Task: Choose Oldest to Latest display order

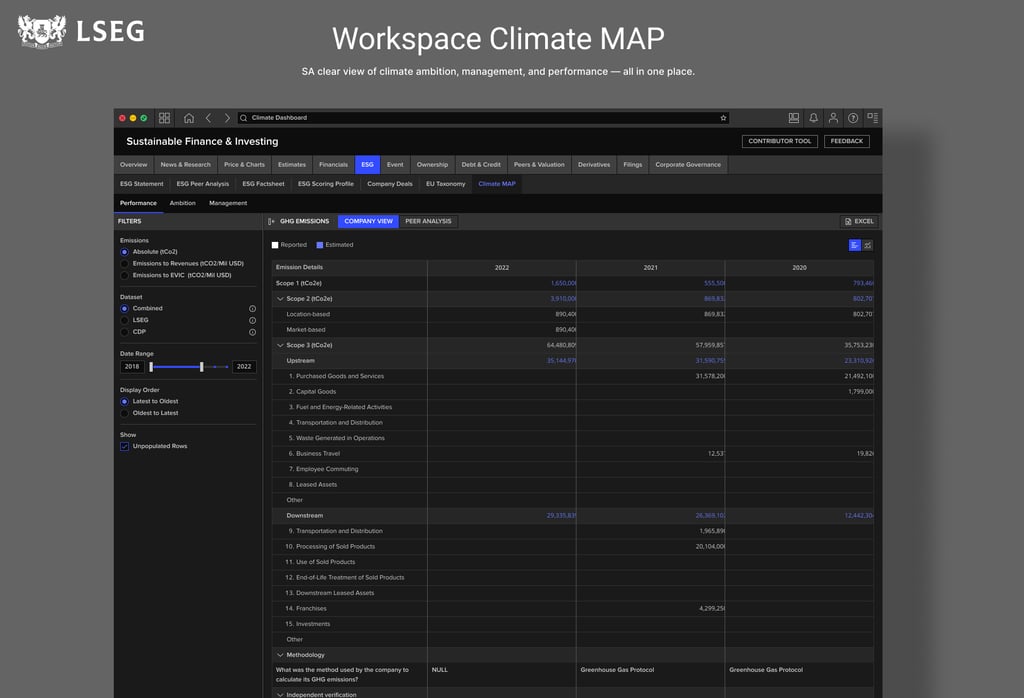Action: 125,413
